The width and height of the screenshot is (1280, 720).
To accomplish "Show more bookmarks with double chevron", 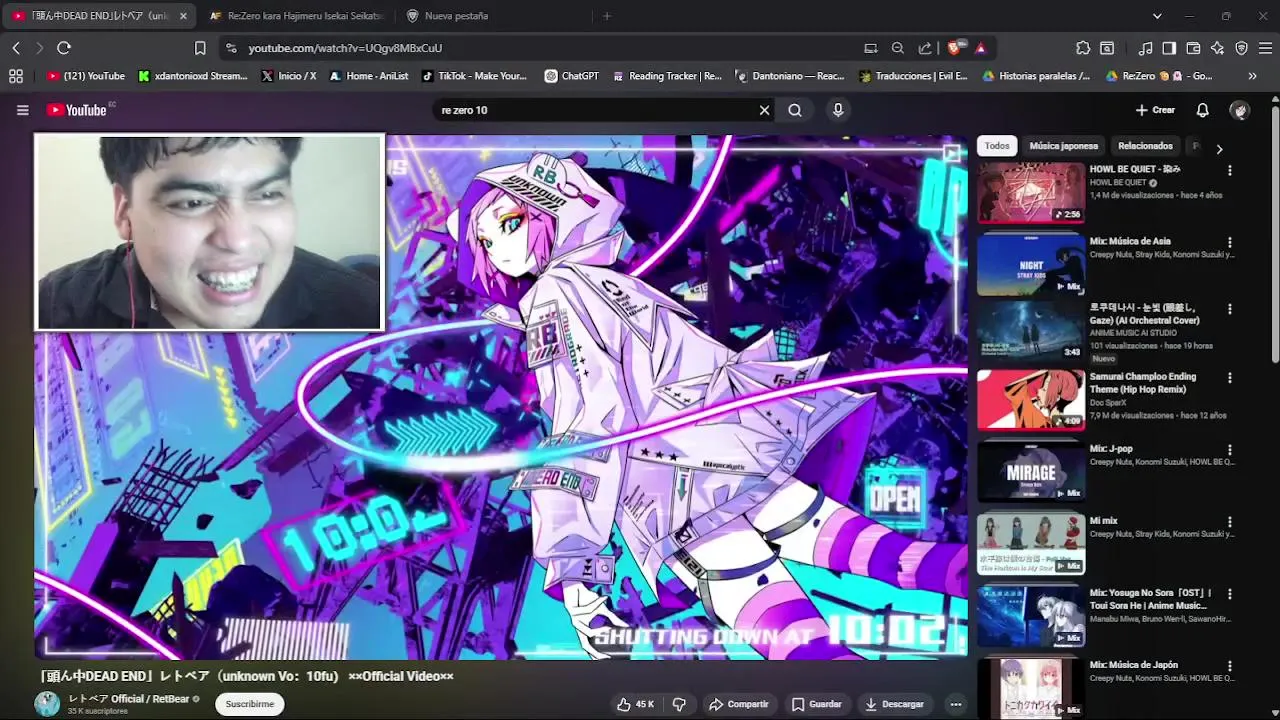I will [1252, 76].
